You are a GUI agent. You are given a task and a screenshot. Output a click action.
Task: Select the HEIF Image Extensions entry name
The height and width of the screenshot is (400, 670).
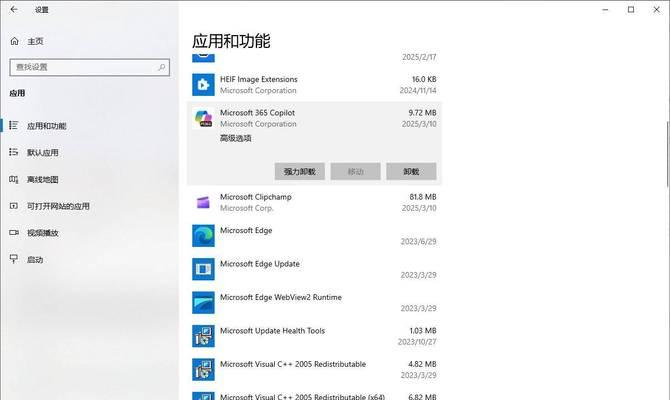coord(259,79)
